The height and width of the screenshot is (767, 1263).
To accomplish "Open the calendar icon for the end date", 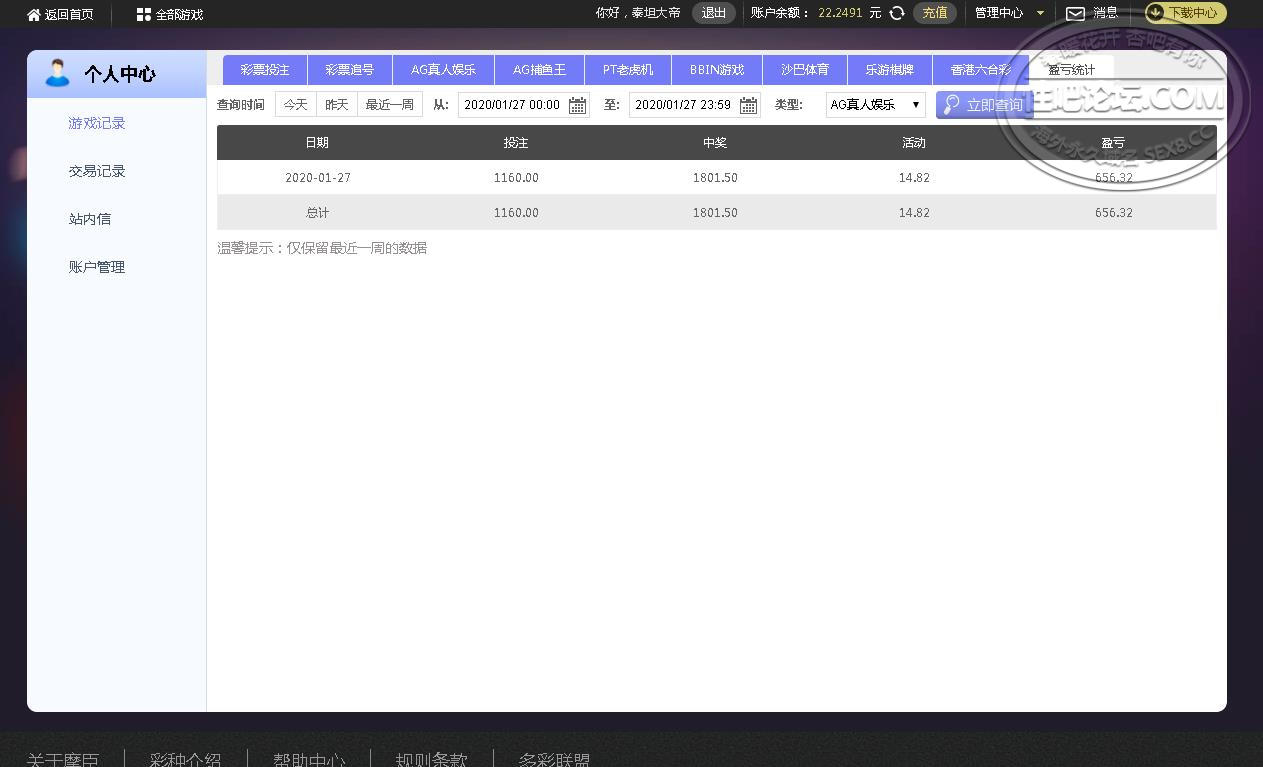I will pyautogui.click(x=748, y=104).
